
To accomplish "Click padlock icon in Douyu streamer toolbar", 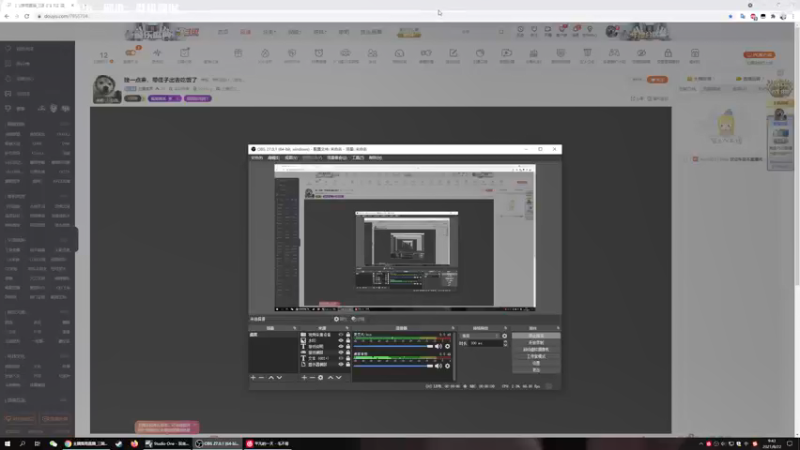I will [668, 53].
